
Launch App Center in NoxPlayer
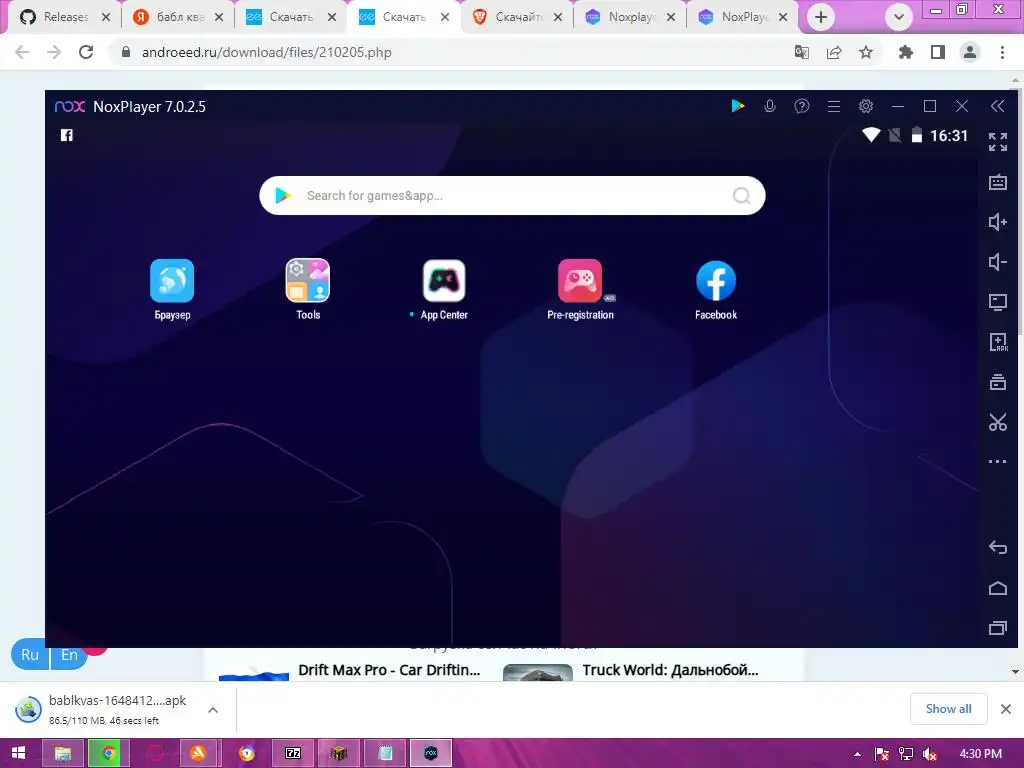[x=444, y=281]
